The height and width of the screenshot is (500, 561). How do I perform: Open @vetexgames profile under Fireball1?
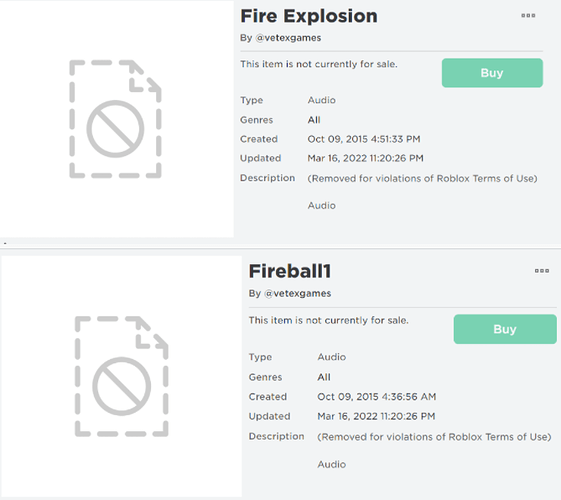coord(297,294)
